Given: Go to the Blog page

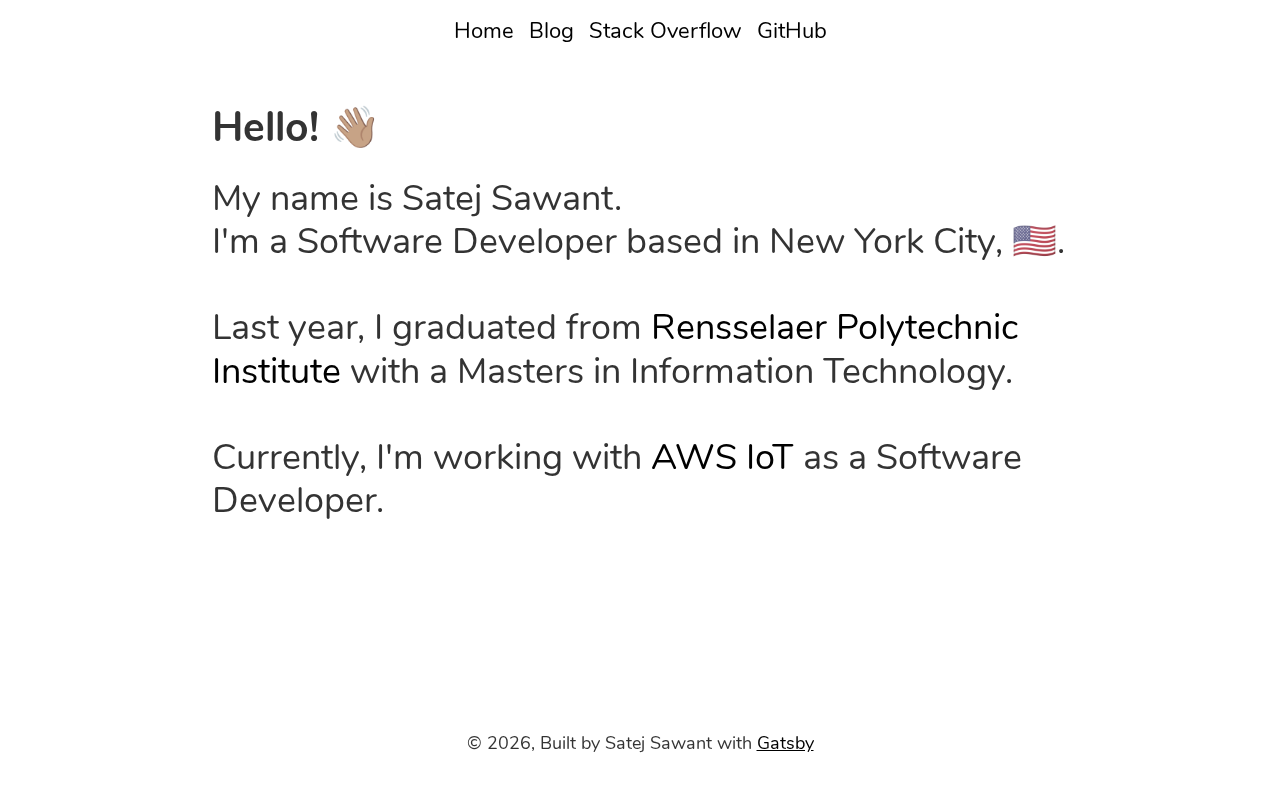Looking at the screenshot, I should (551, 31).
